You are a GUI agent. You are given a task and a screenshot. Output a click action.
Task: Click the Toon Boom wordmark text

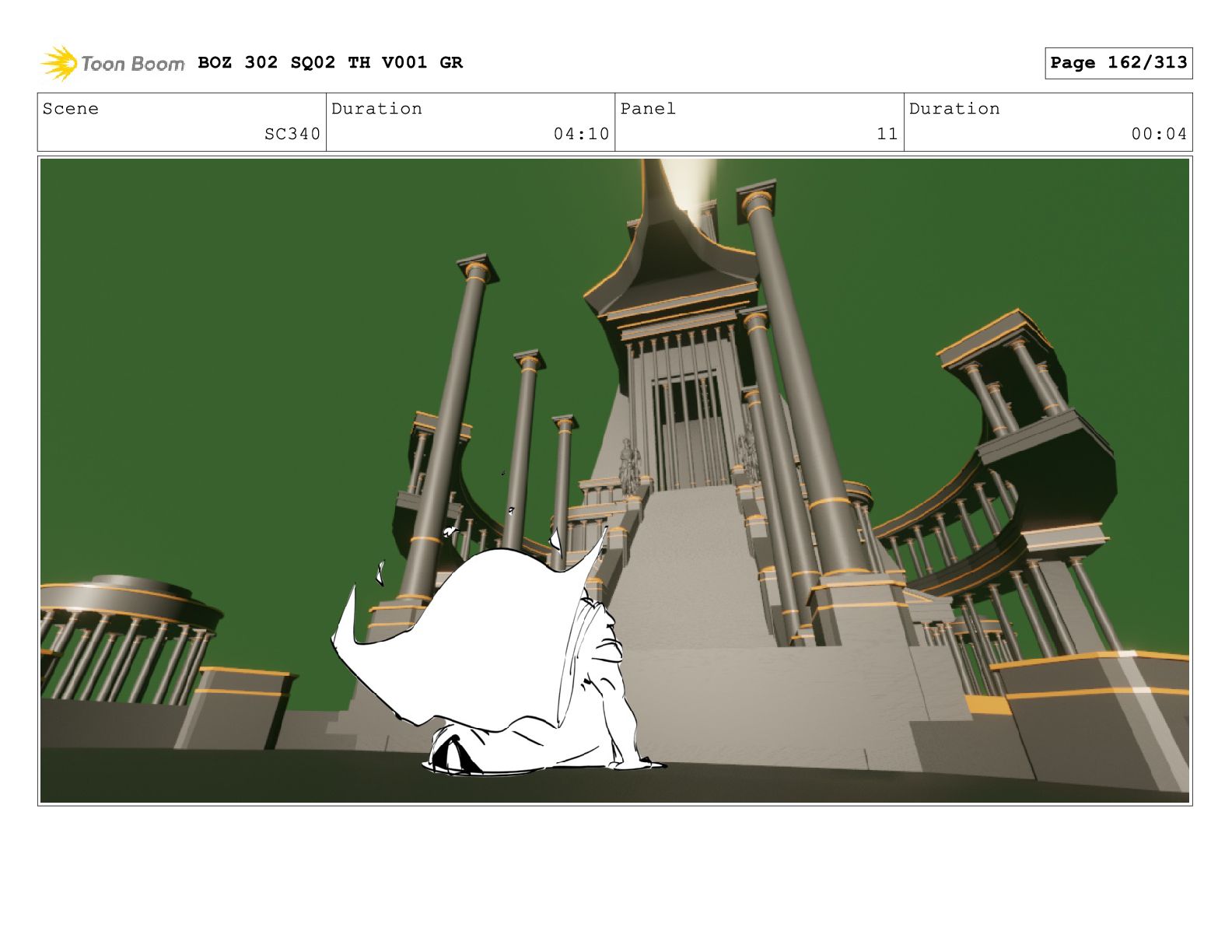132,64
